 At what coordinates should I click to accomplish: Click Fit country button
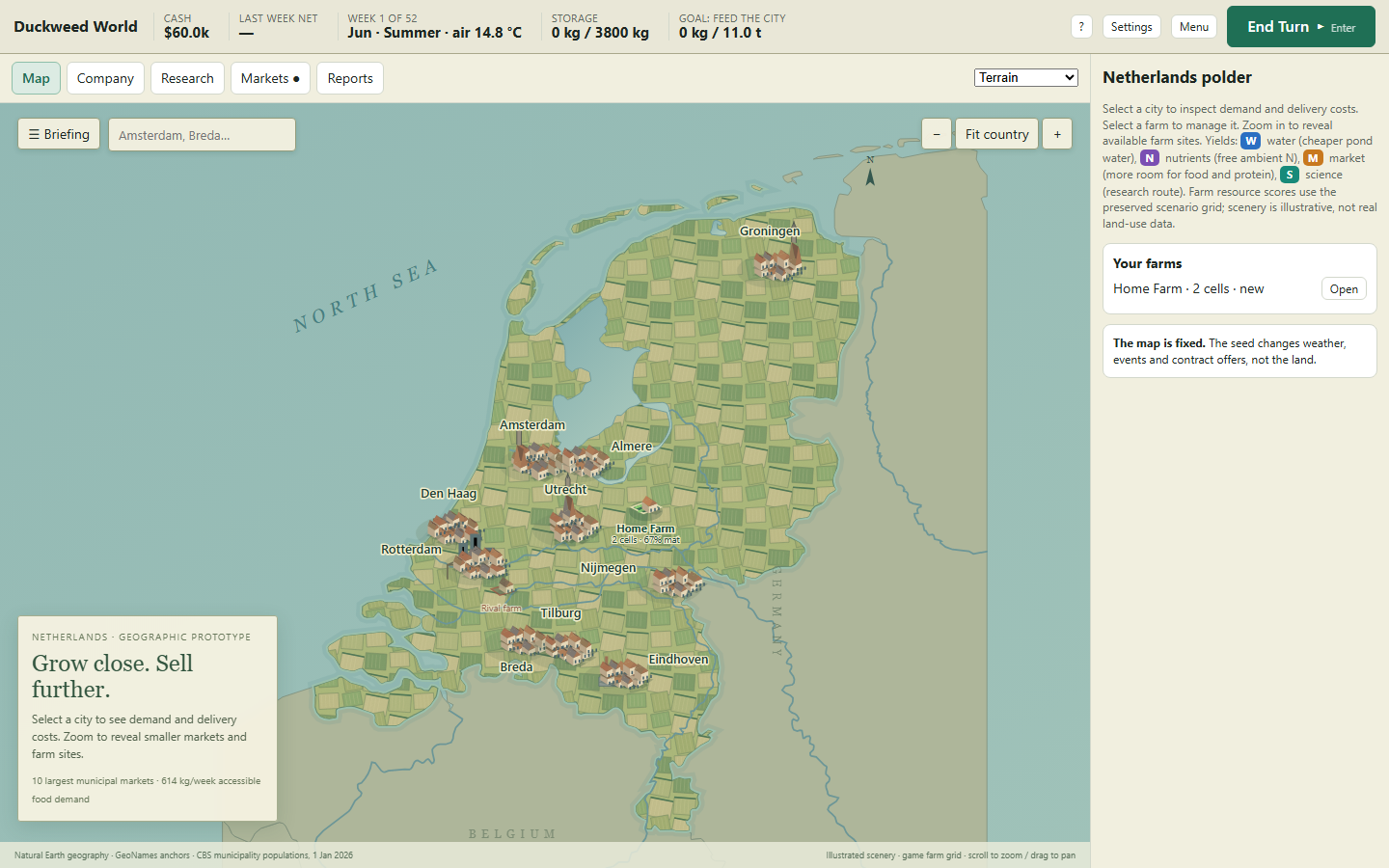tap(997, 134)
